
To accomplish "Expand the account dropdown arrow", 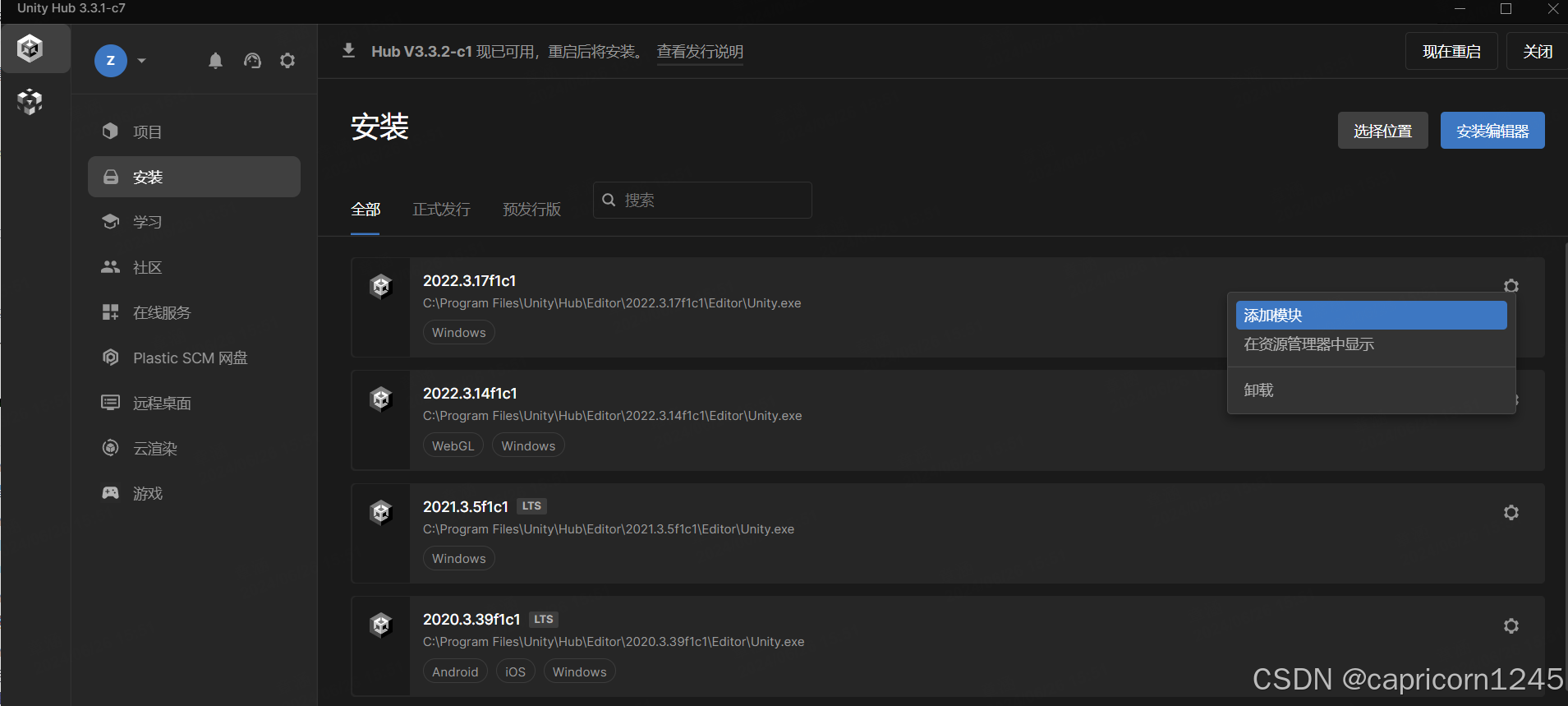I will [142, 61].
